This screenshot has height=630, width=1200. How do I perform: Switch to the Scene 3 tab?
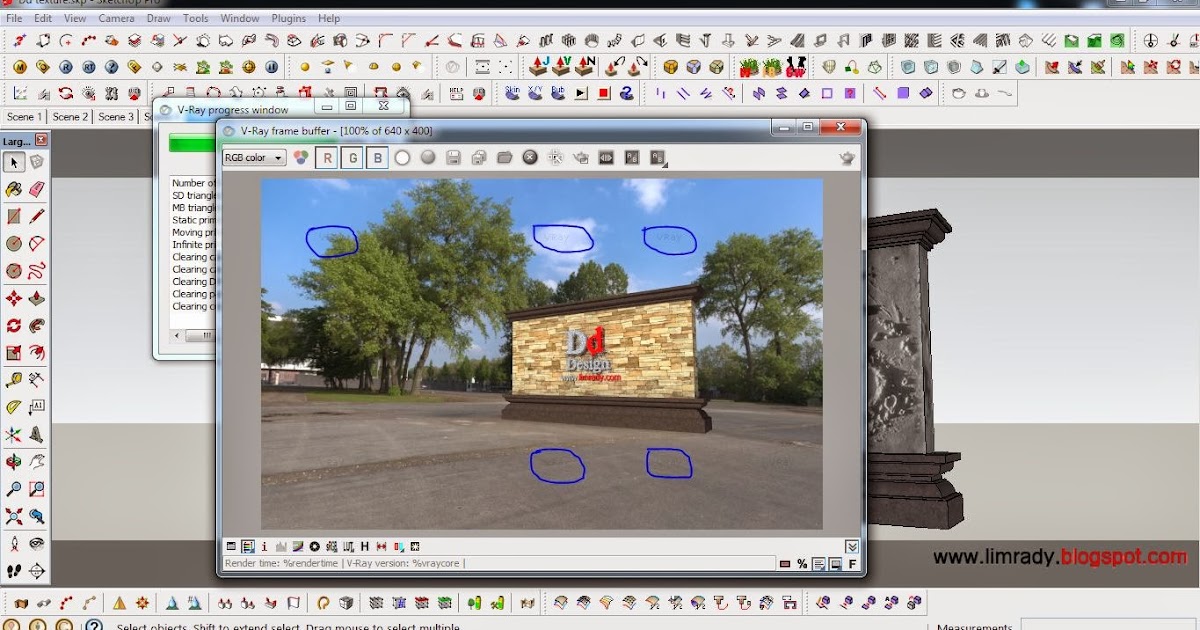point(116,117)
